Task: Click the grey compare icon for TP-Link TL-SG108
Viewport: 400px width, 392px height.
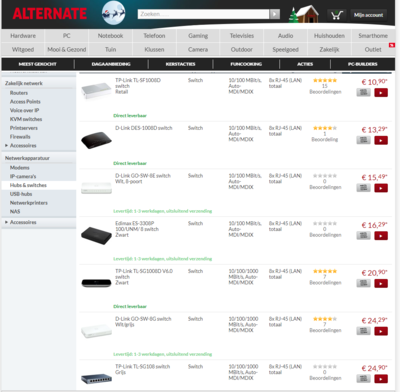Action: [363, 379]
